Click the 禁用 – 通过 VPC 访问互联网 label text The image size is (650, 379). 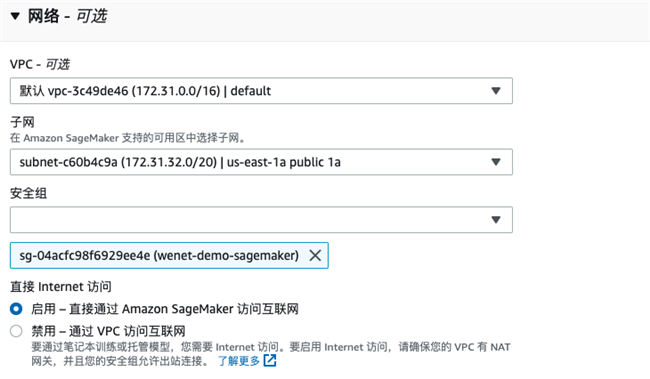(108, 331)
